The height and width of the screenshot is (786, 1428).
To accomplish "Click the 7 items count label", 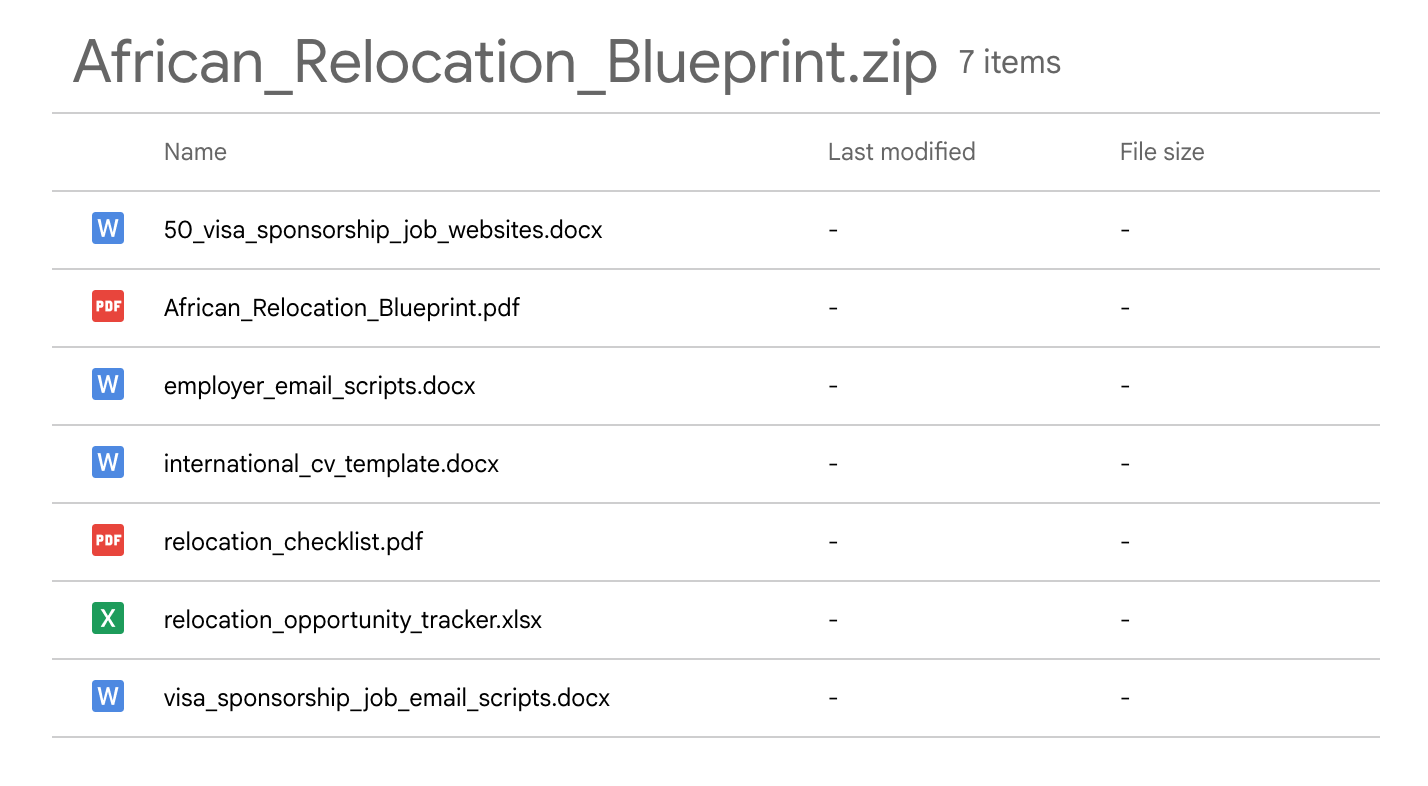I will click(x=1009, y=63).
